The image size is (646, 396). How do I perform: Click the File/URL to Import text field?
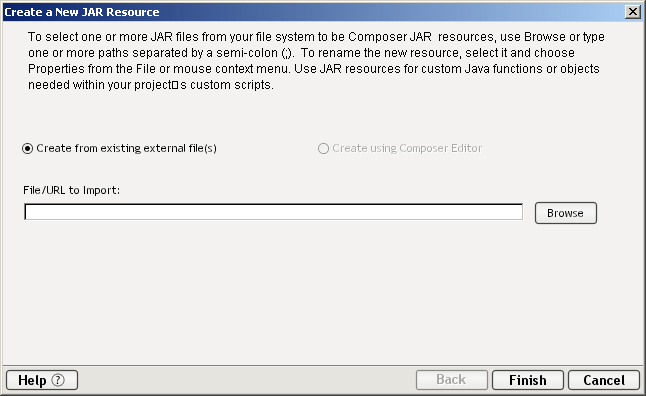point(274,212)
